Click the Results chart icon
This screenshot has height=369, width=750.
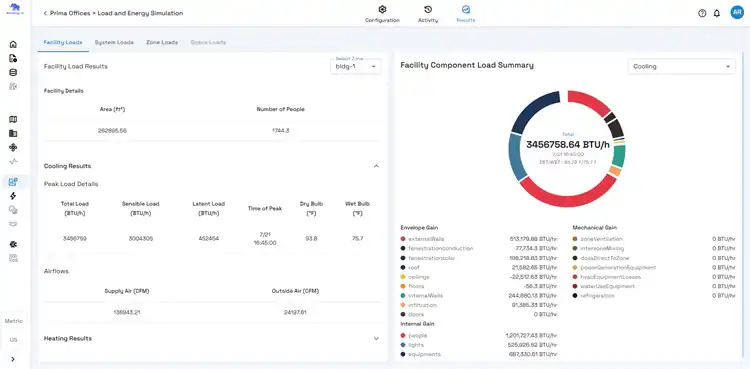click(466, 9)
